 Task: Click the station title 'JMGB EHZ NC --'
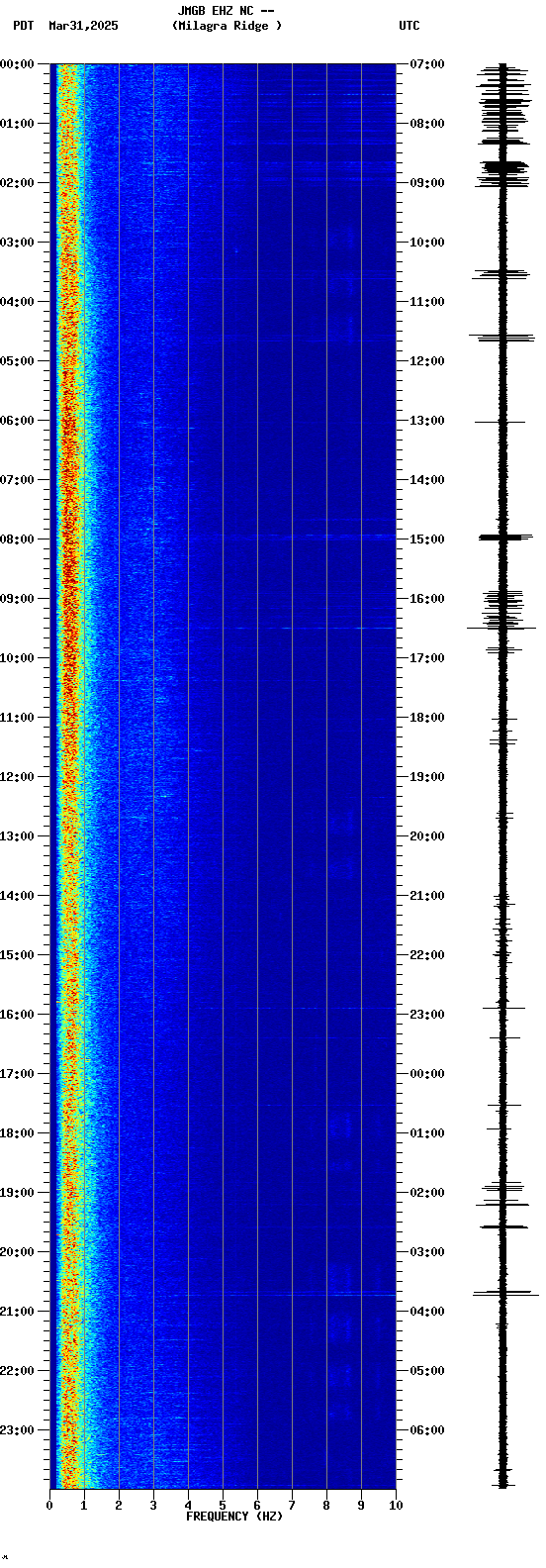coord(226,11)
